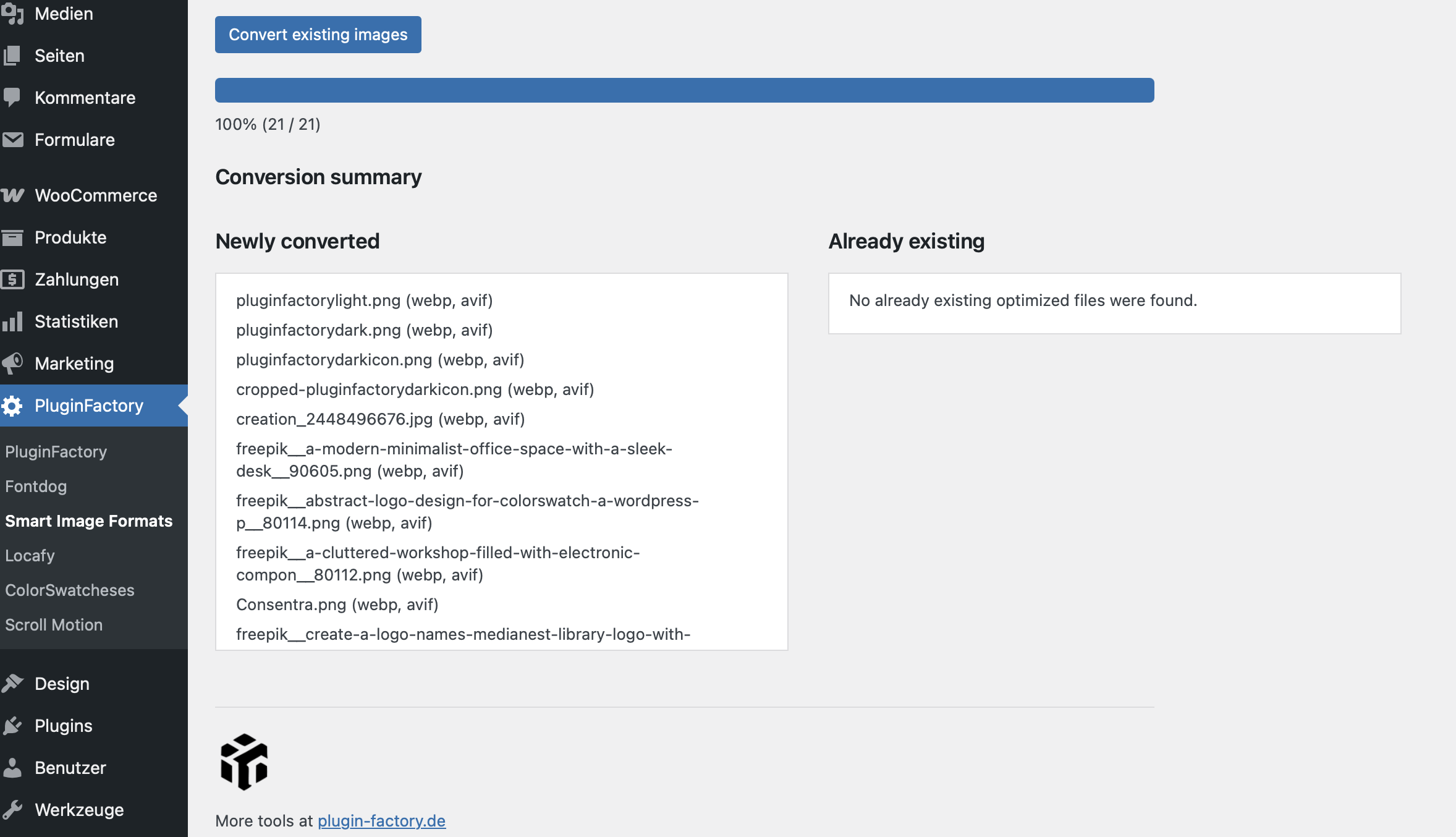Image resolution: width=1456 pixels, height=837 pixels.
Task: Open the plugin-factory.de link
Action: [x=381, y=821]
